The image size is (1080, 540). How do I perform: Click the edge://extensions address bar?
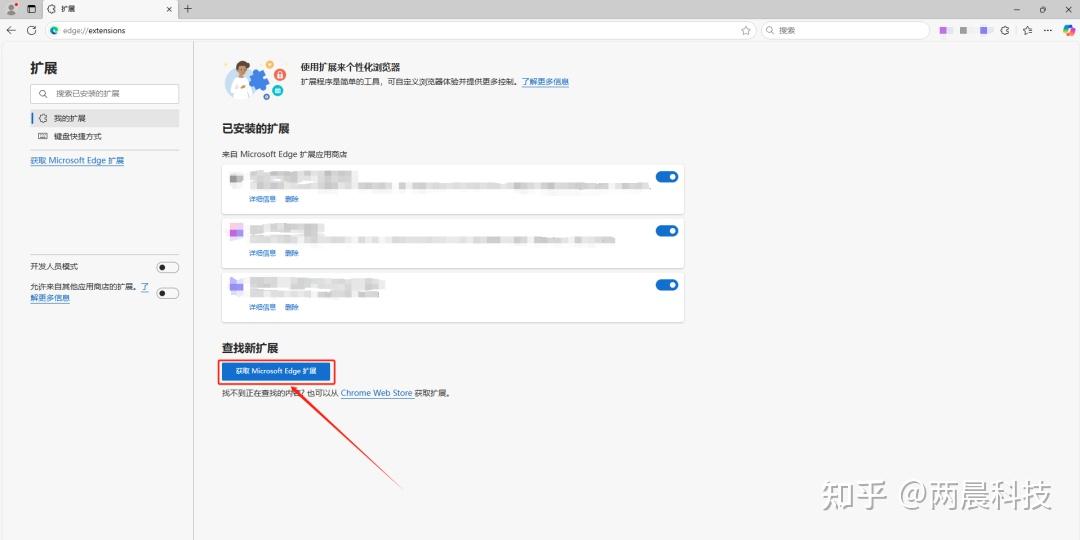(399, 30)
